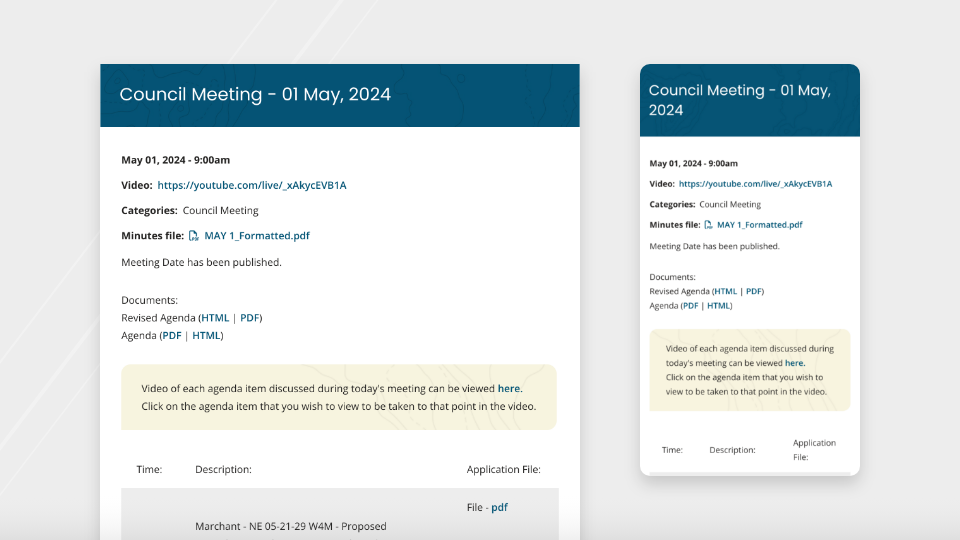Viewport: 960px width, 540px height.
Task: Select the Agenda HTML link in the narrow mobile card
Action: tap(719, 305)
